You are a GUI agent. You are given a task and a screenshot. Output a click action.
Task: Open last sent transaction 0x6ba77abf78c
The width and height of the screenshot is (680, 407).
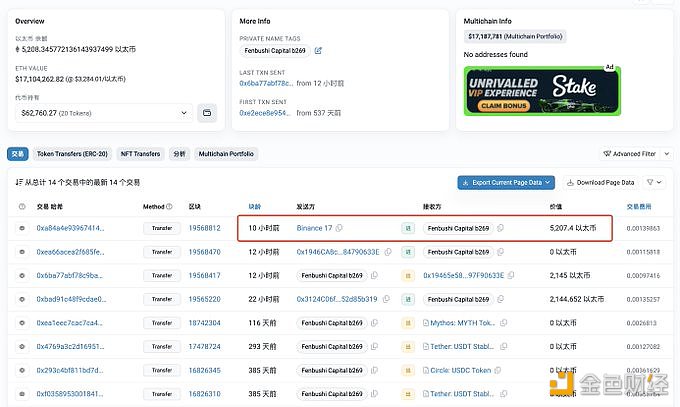pos(266,83)
